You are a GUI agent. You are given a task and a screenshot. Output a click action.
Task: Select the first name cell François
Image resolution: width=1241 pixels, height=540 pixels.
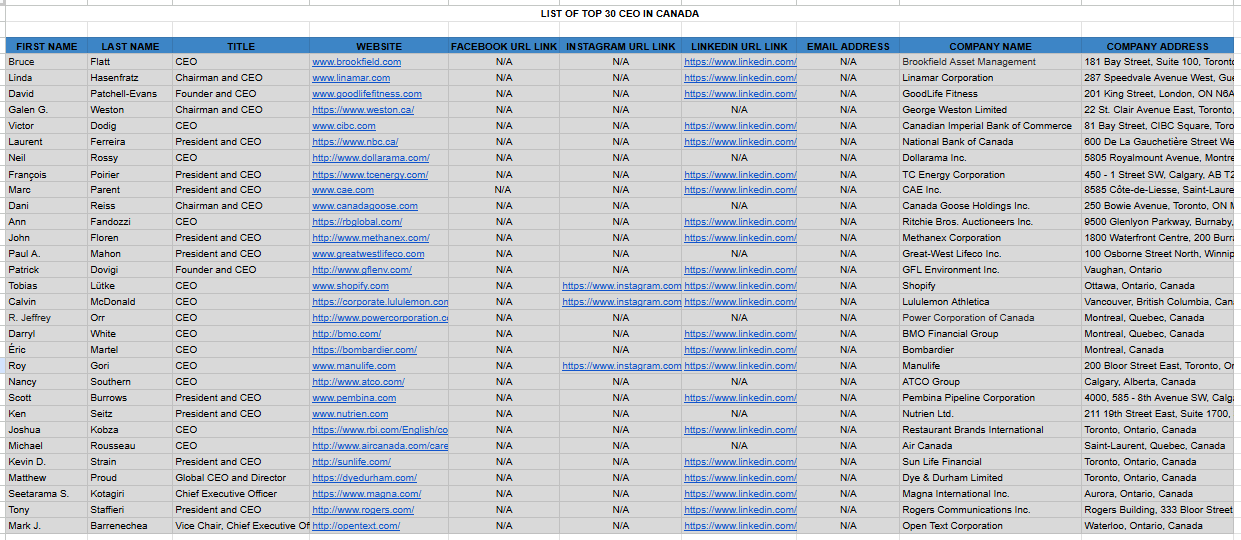coord(47,174)
